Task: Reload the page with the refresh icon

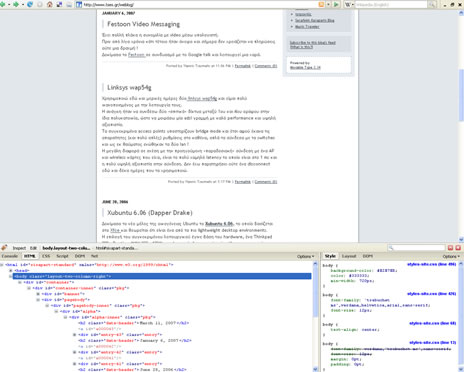Action: point(30,4)
